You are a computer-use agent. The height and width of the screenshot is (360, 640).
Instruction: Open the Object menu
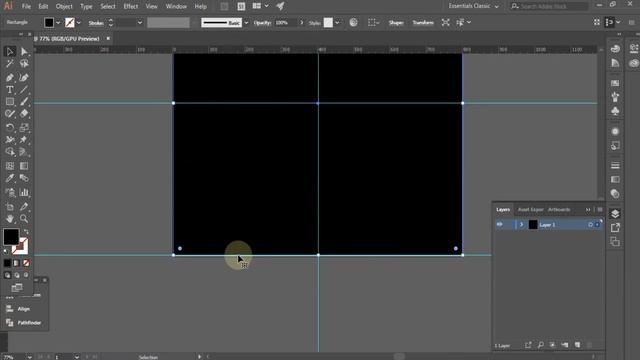coord(64,7)
